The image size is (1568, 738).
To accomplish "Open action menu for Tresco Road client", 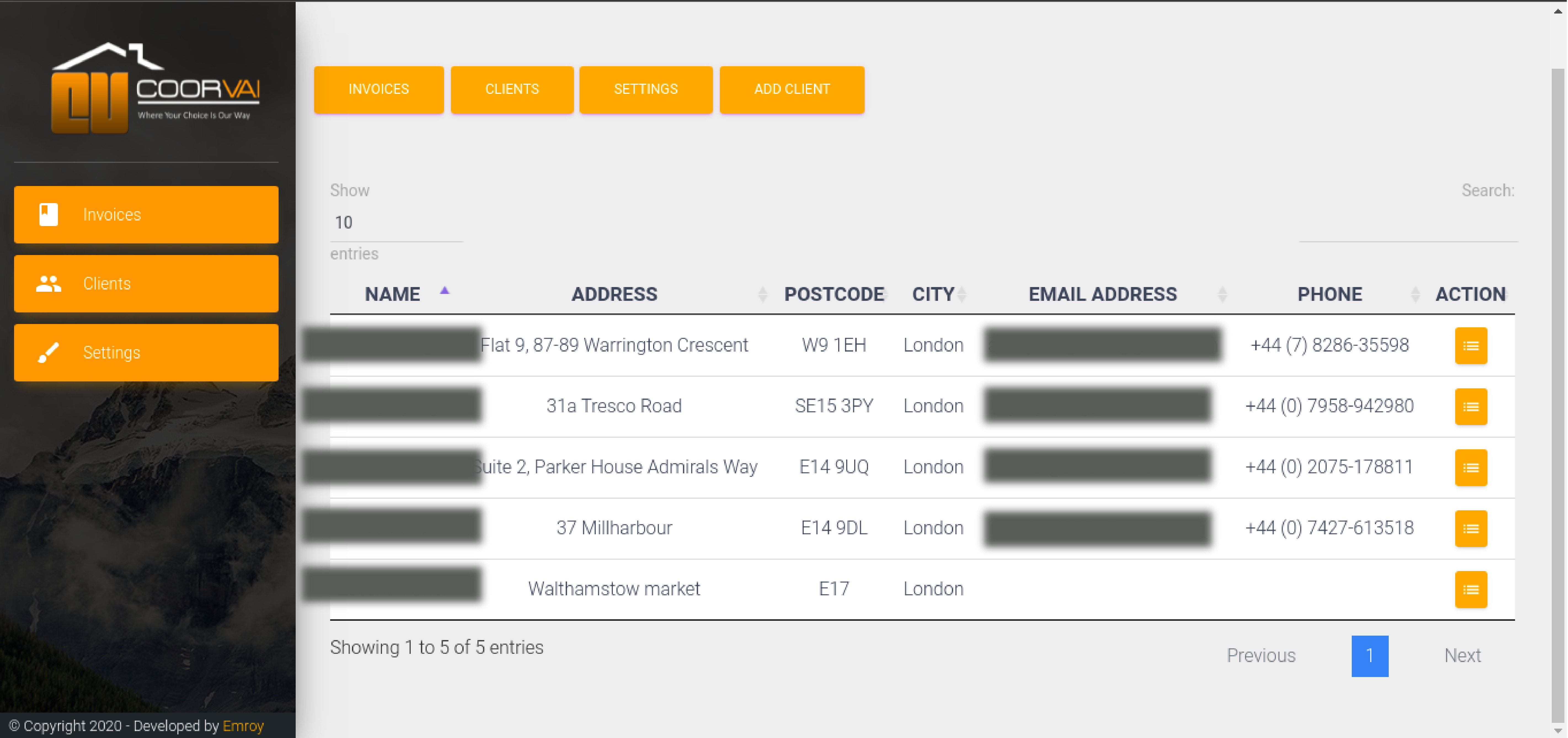I will coord(1470,406).
